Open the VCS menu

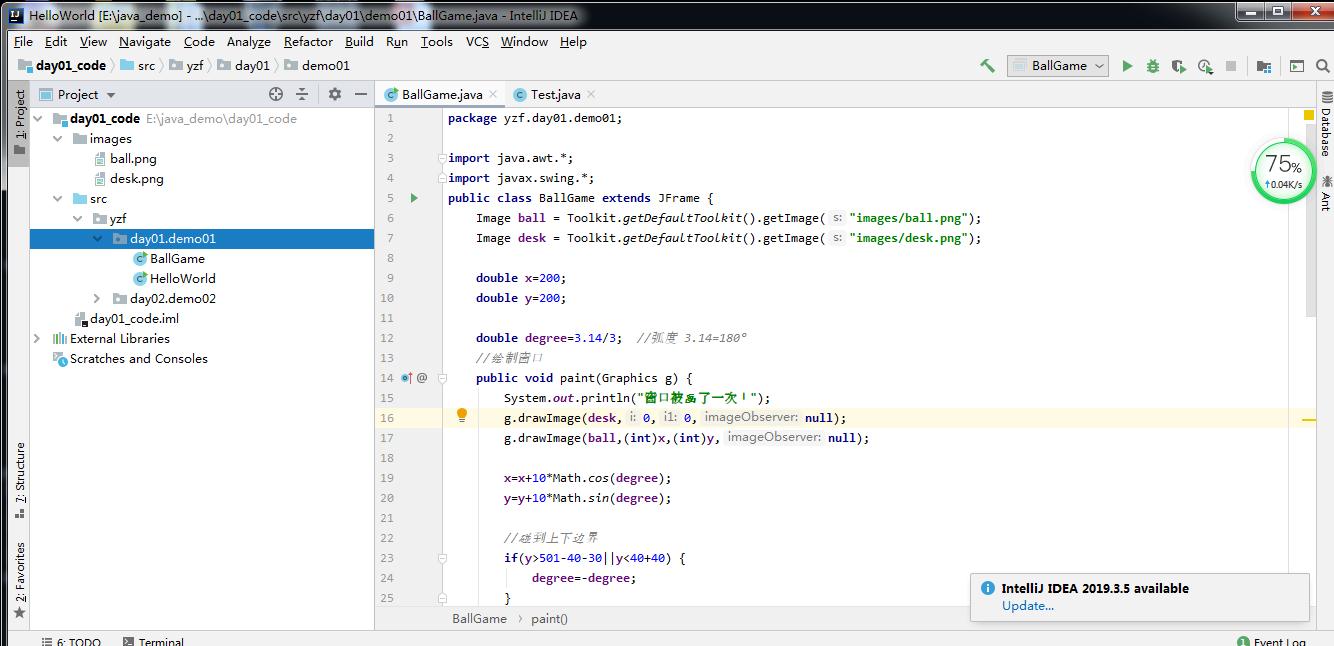click(478, 42)
